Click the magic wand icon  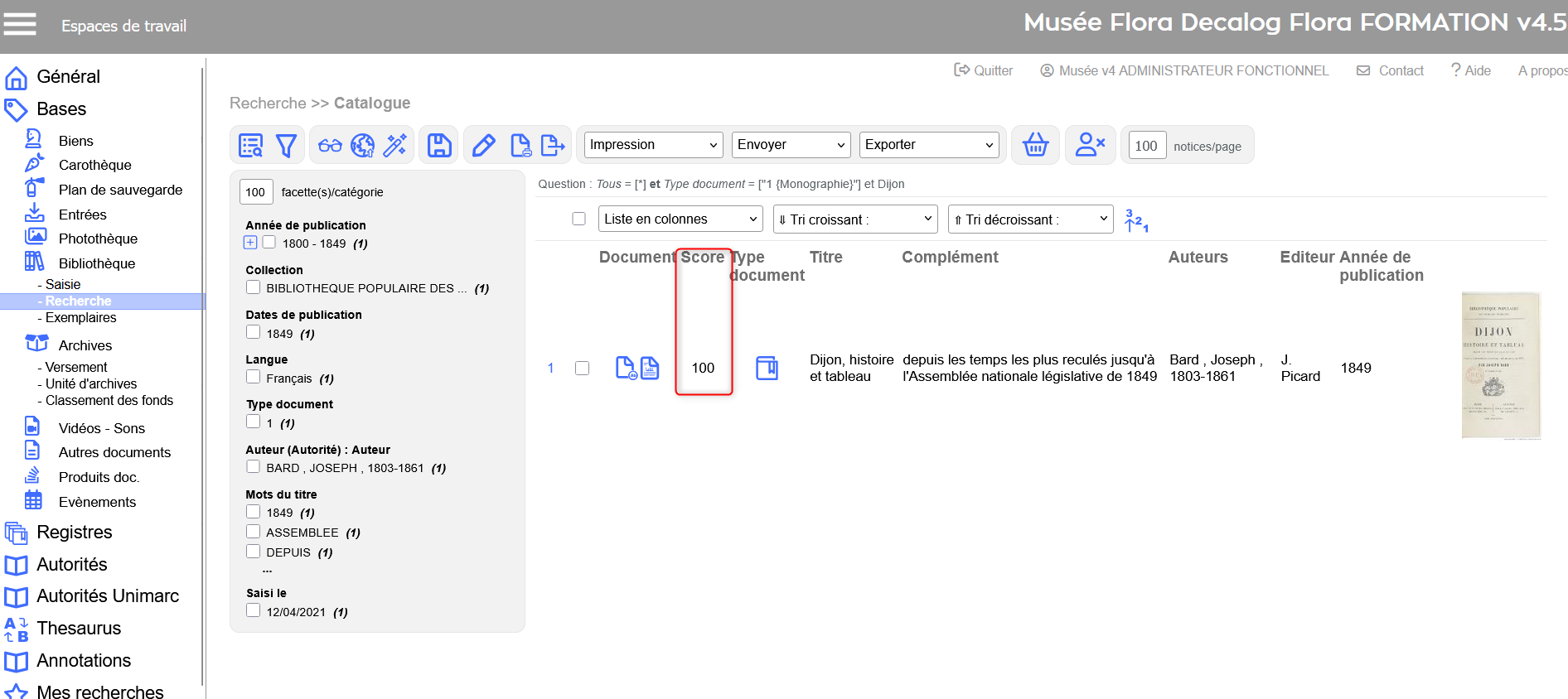click(395, 146)
